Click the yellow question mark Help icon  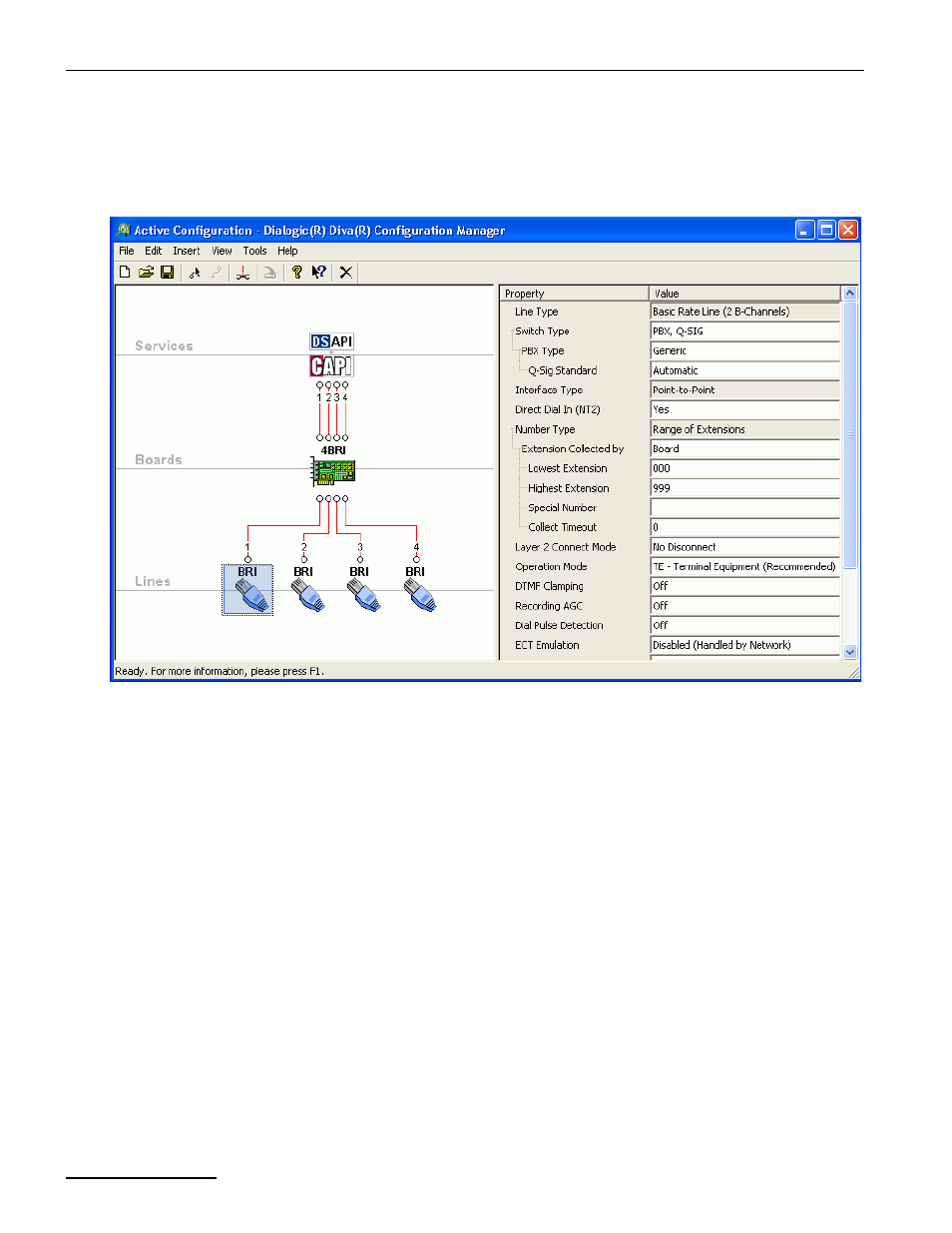(x=296, y=272)
